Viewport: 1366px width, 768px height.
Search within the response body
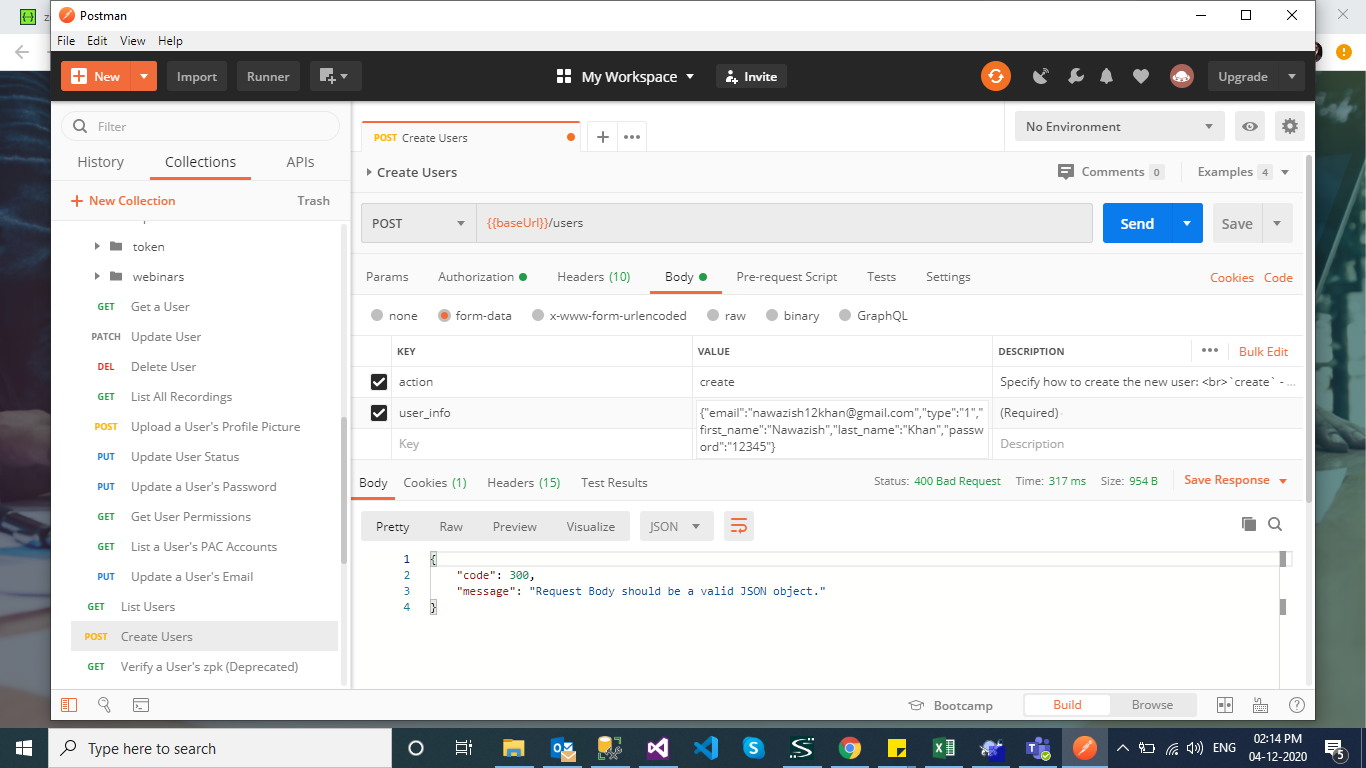point(1275,524)
